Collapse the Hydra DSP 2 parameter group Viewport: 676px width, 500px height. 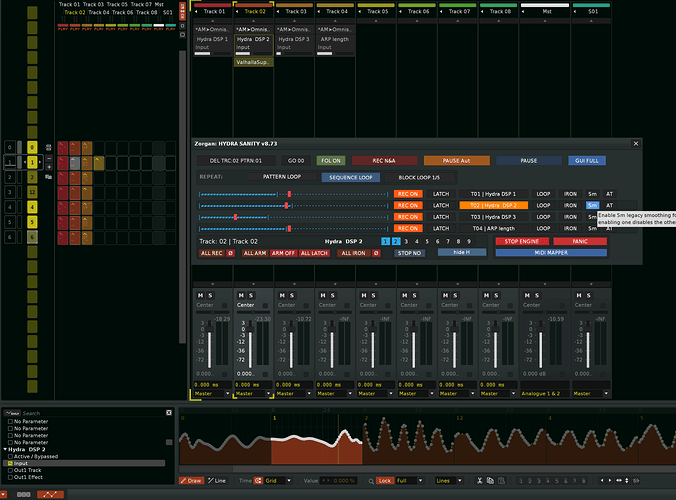point(5,449)
